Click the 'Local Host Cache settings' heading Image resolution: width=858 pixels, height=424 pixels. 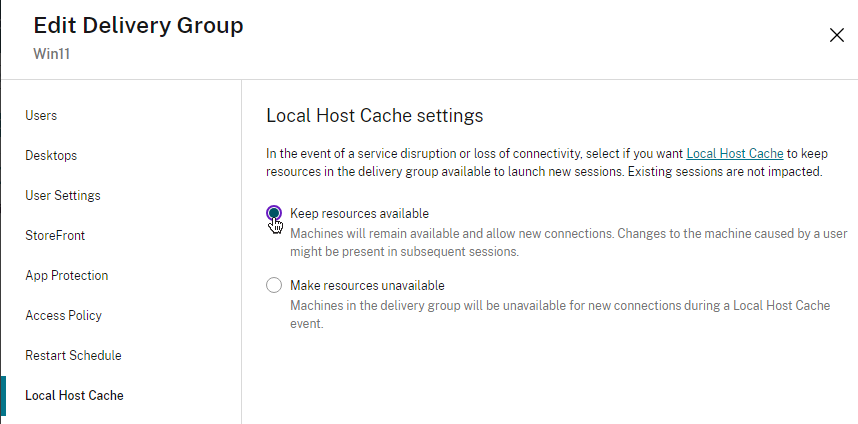point(374,116)
